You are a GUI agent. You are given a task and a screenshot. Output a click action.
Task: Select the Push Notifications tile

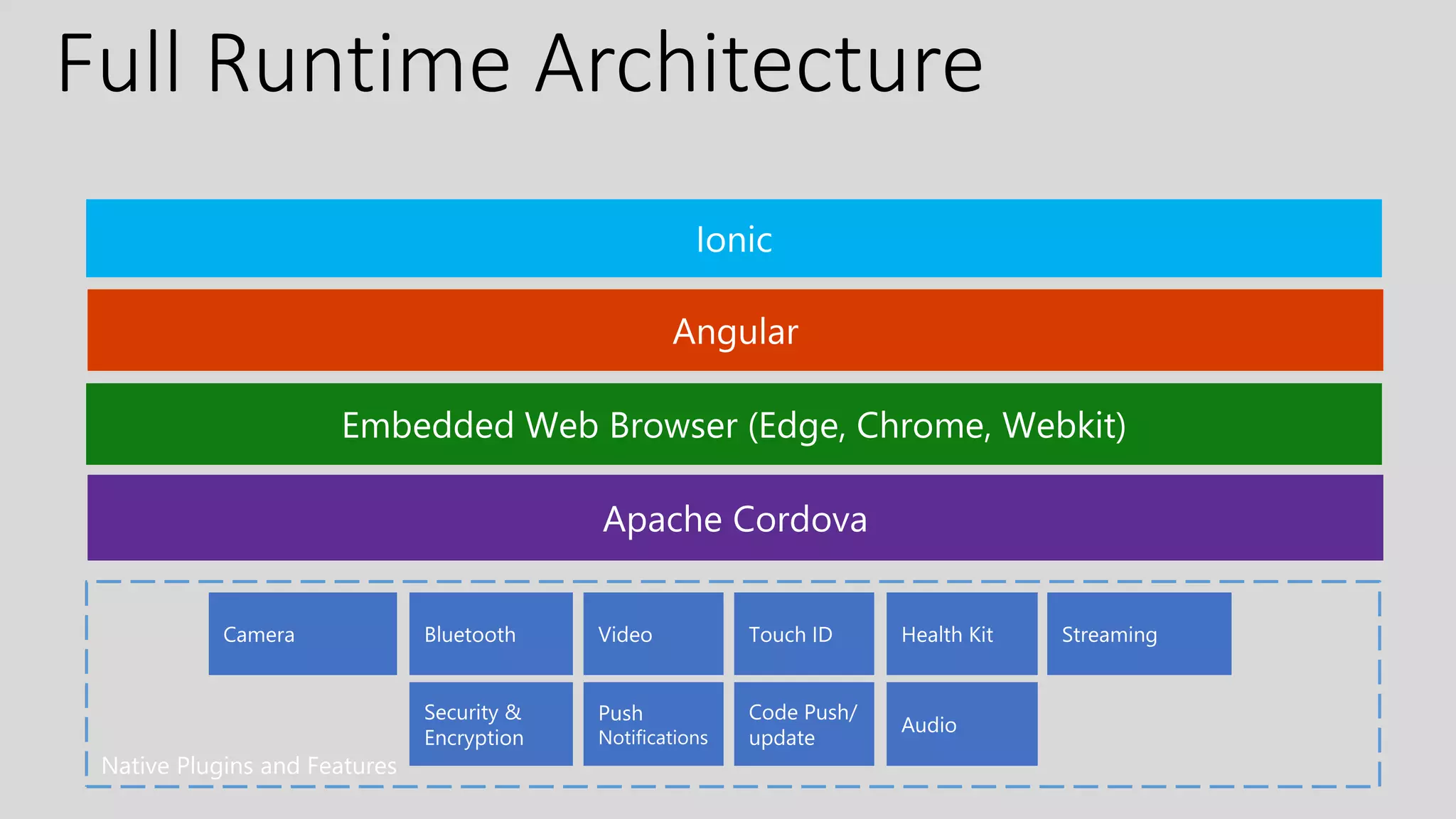click(x=653, y=724)
